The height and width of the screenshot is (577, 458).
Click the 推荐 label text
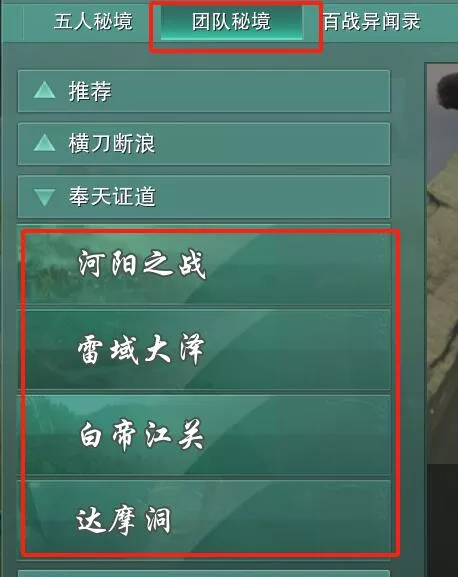point(90,91)
